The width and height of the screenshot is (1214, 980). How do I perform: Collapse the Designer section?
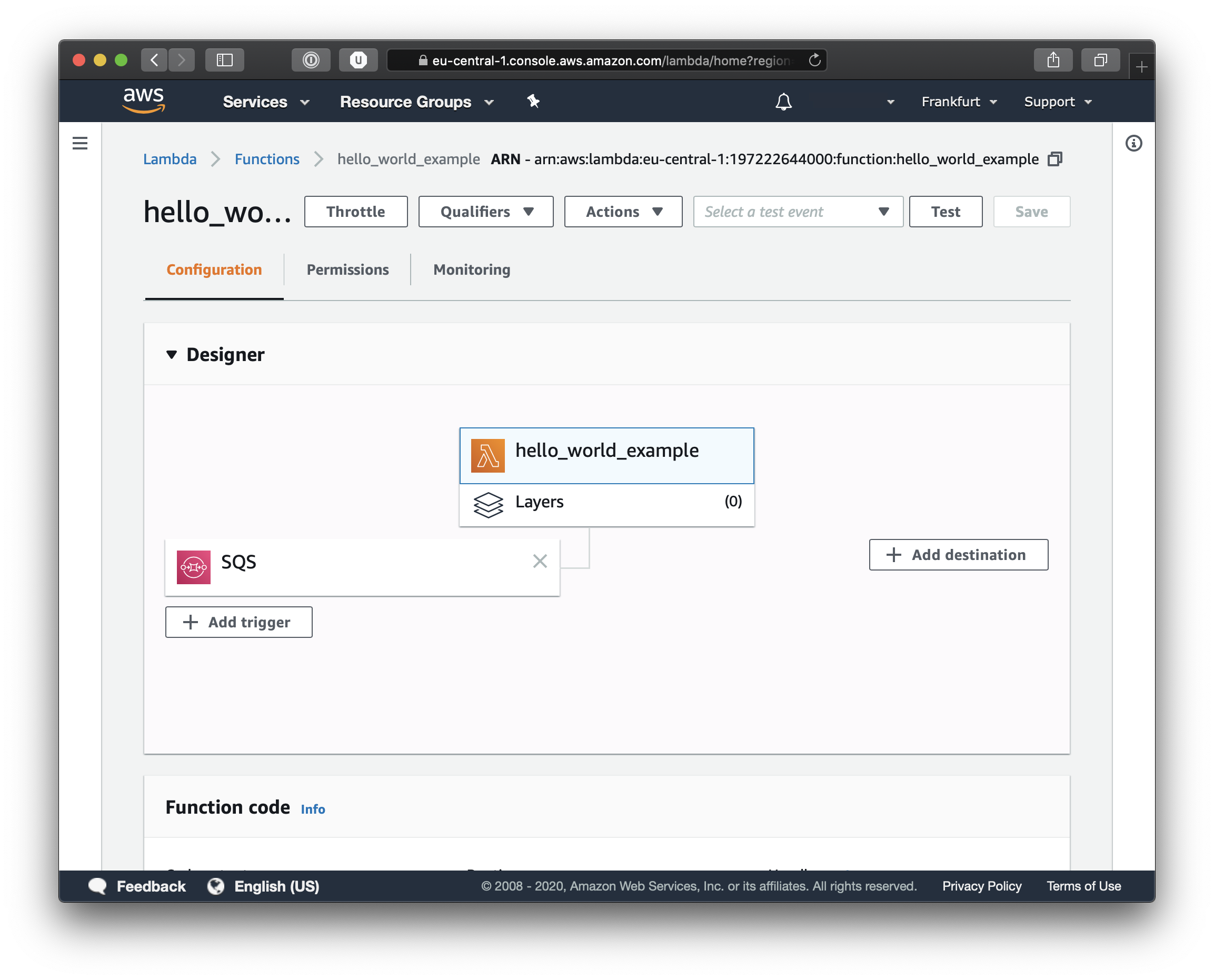[172, 355]
